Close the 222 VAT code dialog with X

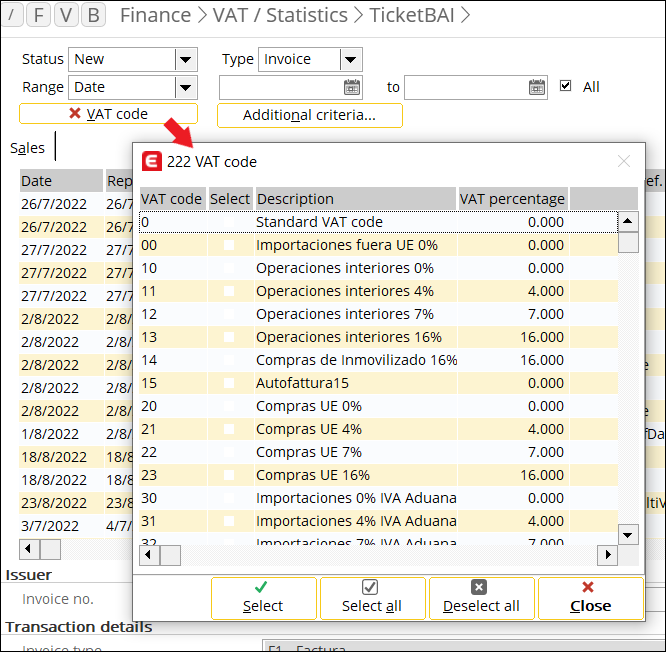pyautogui.click(x=624, y=161)
